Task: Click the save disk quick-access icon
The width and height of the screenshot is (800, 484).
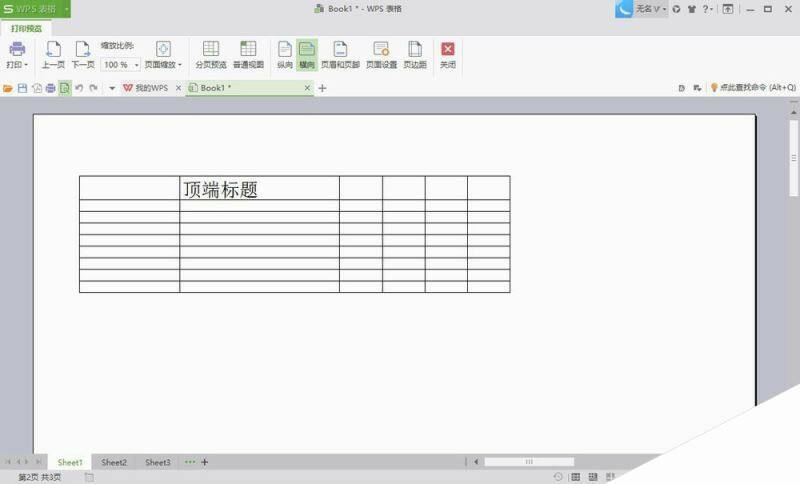Action: [22, 88]
